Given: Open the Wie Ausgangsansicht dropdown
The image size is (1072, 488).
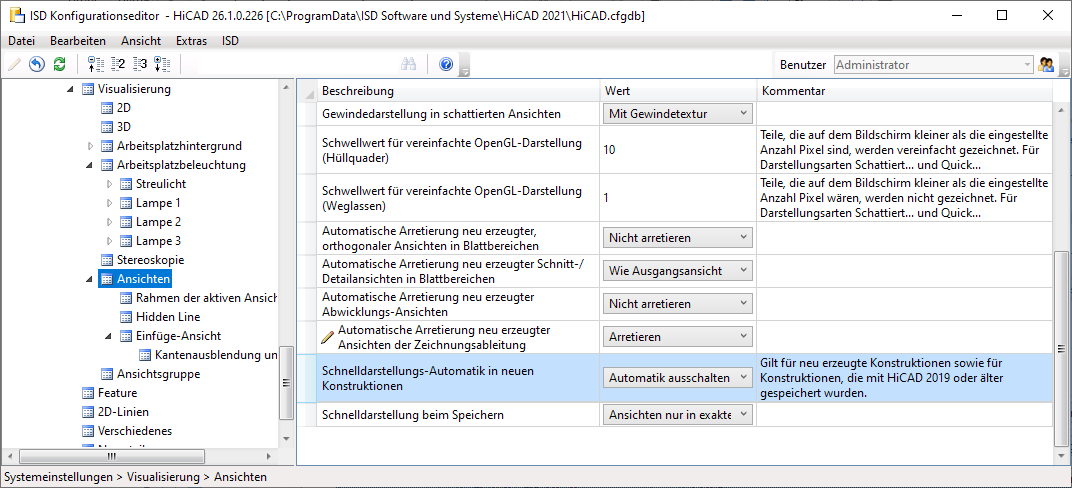Looking at the screenshot, I should (x=678, y=271).
